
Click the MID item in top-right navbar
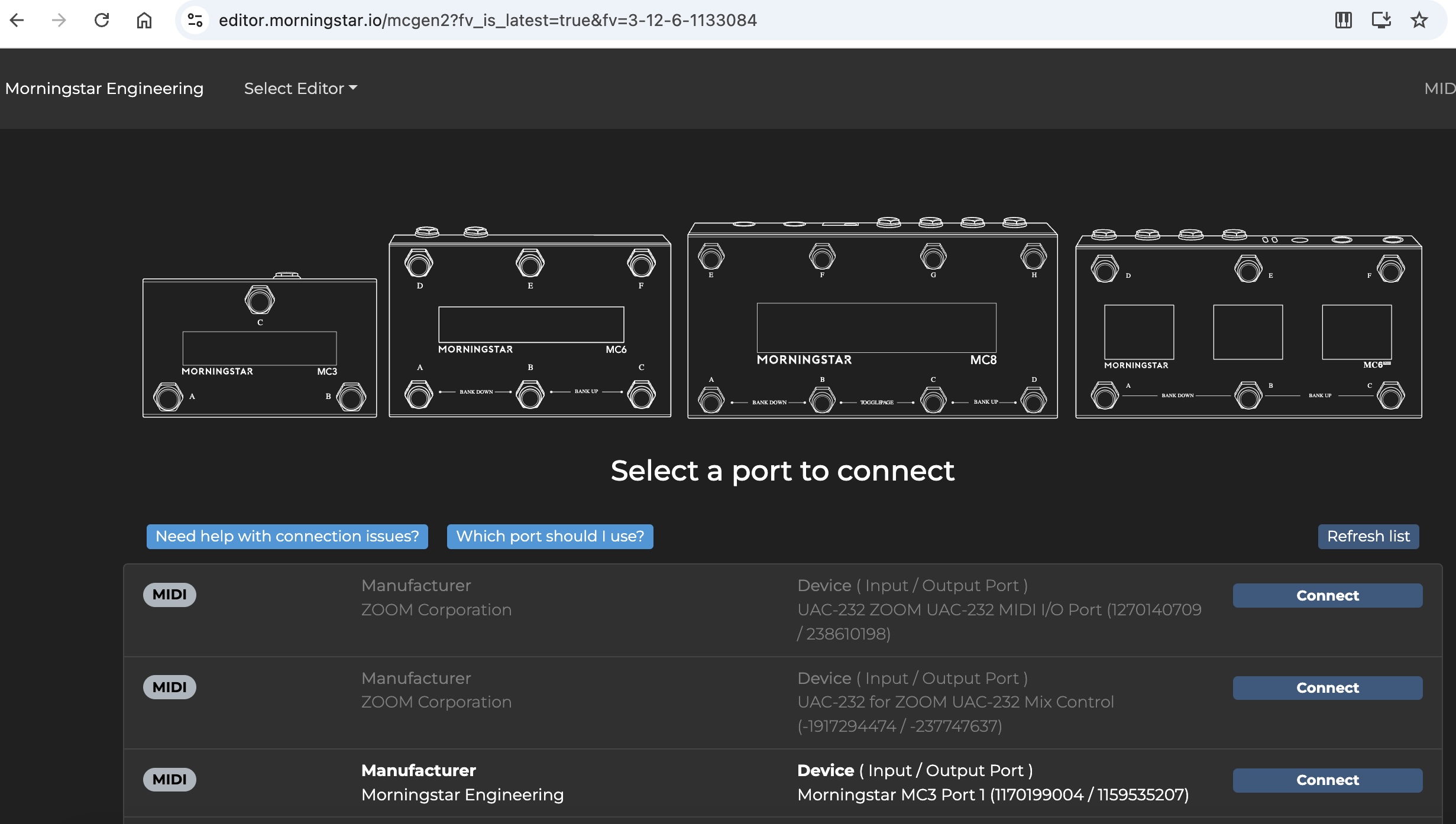tap(1440, 89)
